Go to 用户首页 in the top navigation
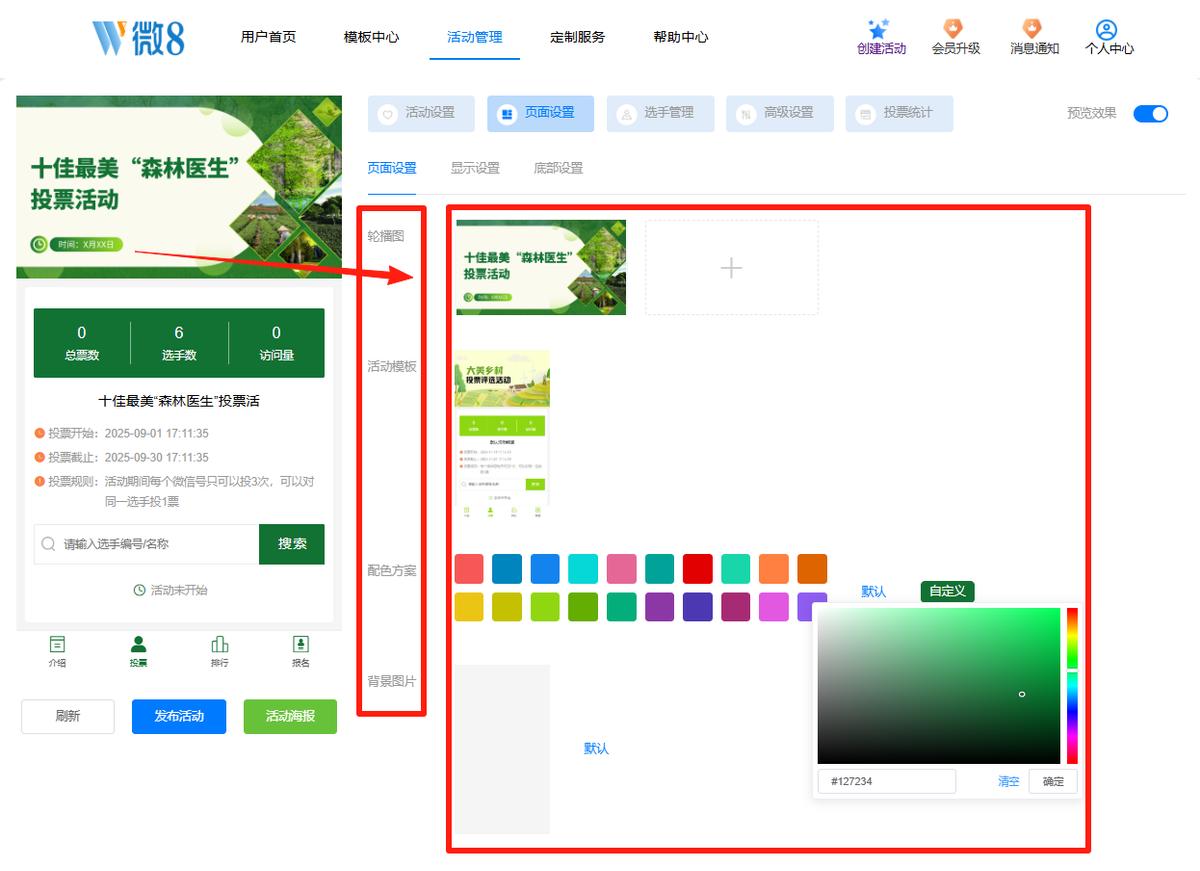The width and height of the screenshot is (1200, 871). tap(268, 37)
